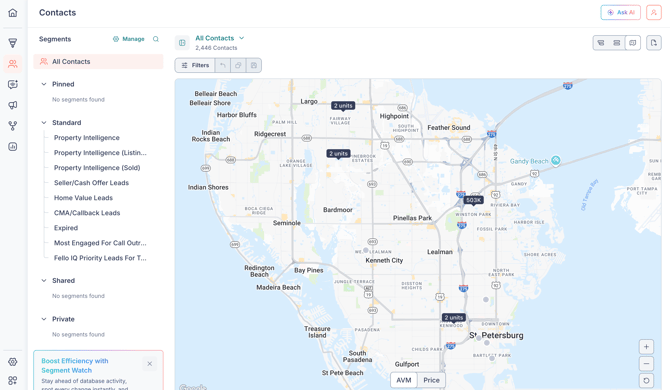Switch to map view toggle
This screenshot has width=670, height=390.
632,43
